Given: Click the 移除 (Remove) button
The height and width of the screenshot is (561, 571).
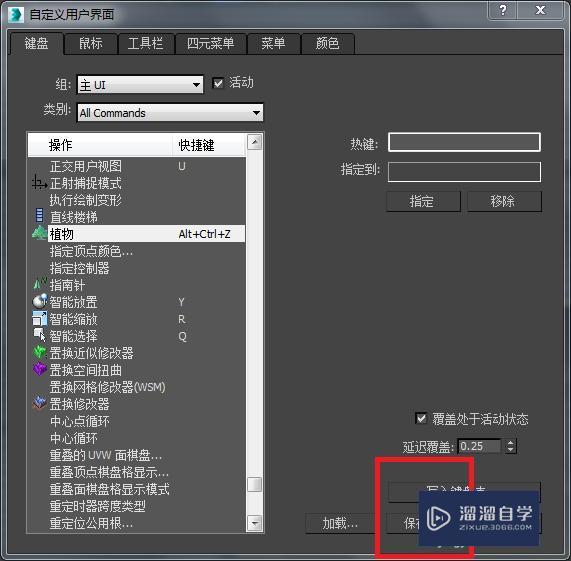Looking at the screenshot, I should pyautogui.click(x=504, y=201).
